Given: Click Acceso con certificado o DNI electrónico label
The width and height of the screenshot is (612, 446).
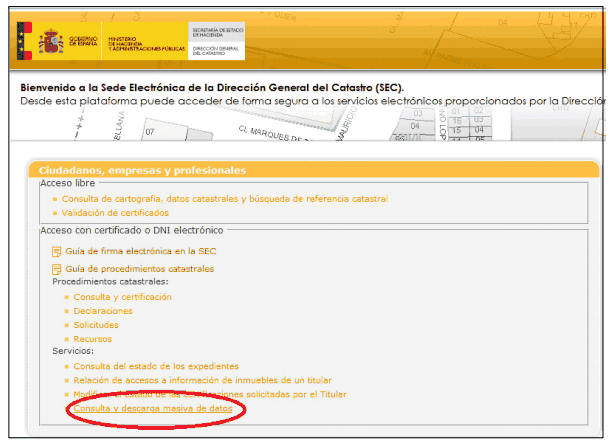Looking at the screenshot, I should point(132,230).
